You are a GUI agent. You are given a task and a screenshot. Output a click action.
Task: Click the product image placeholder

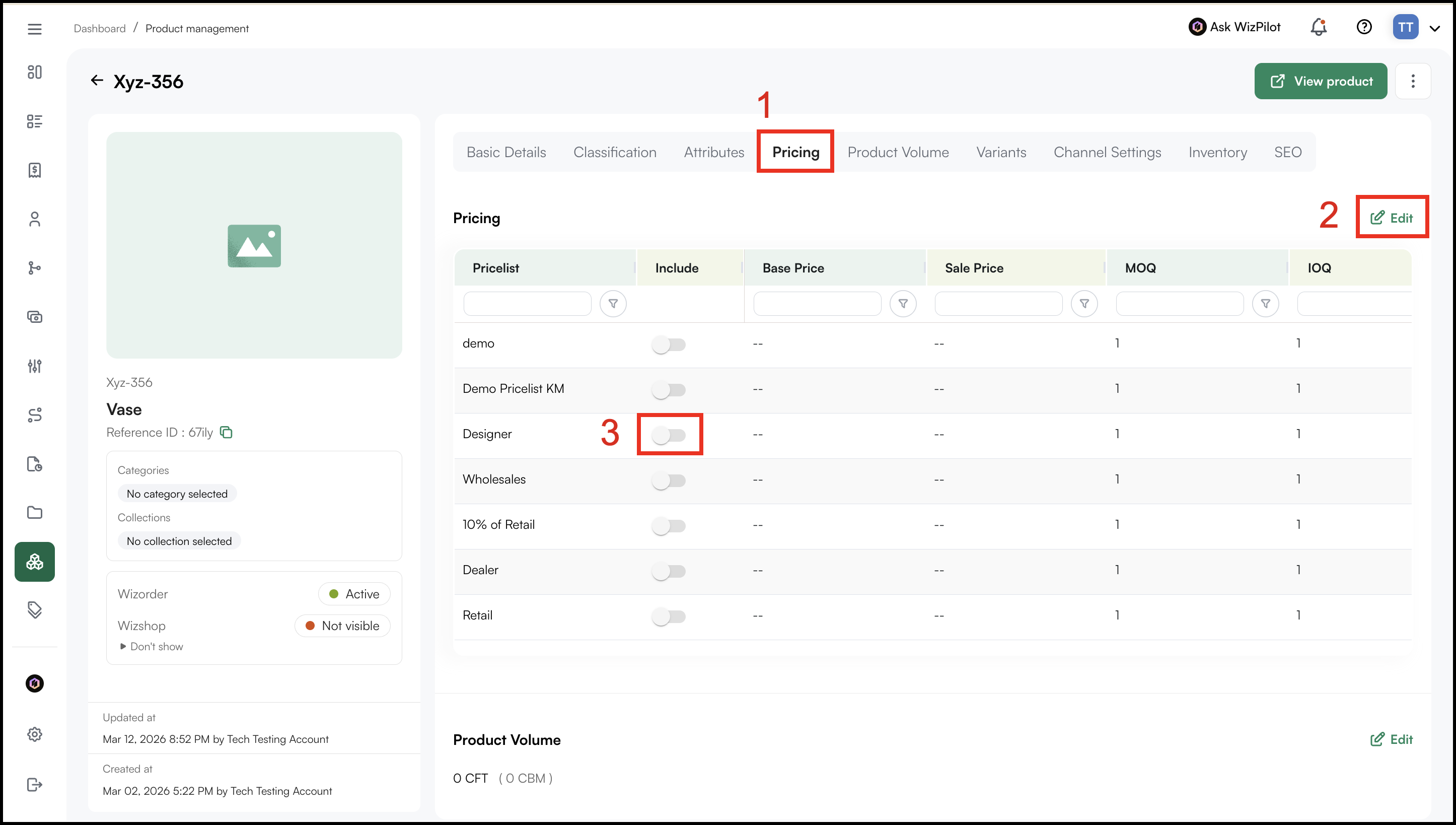254,245
